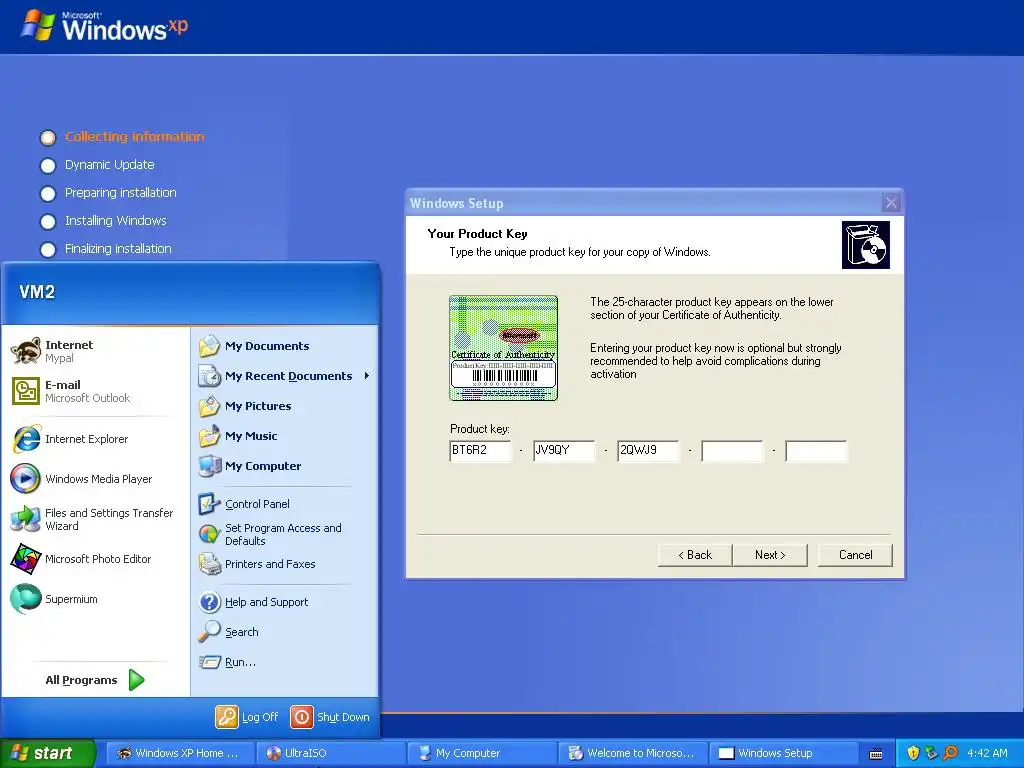Click the Collecting information setup step
Image resolution: width=1024 pixels, height=768 pixels.
pos(121,137)
